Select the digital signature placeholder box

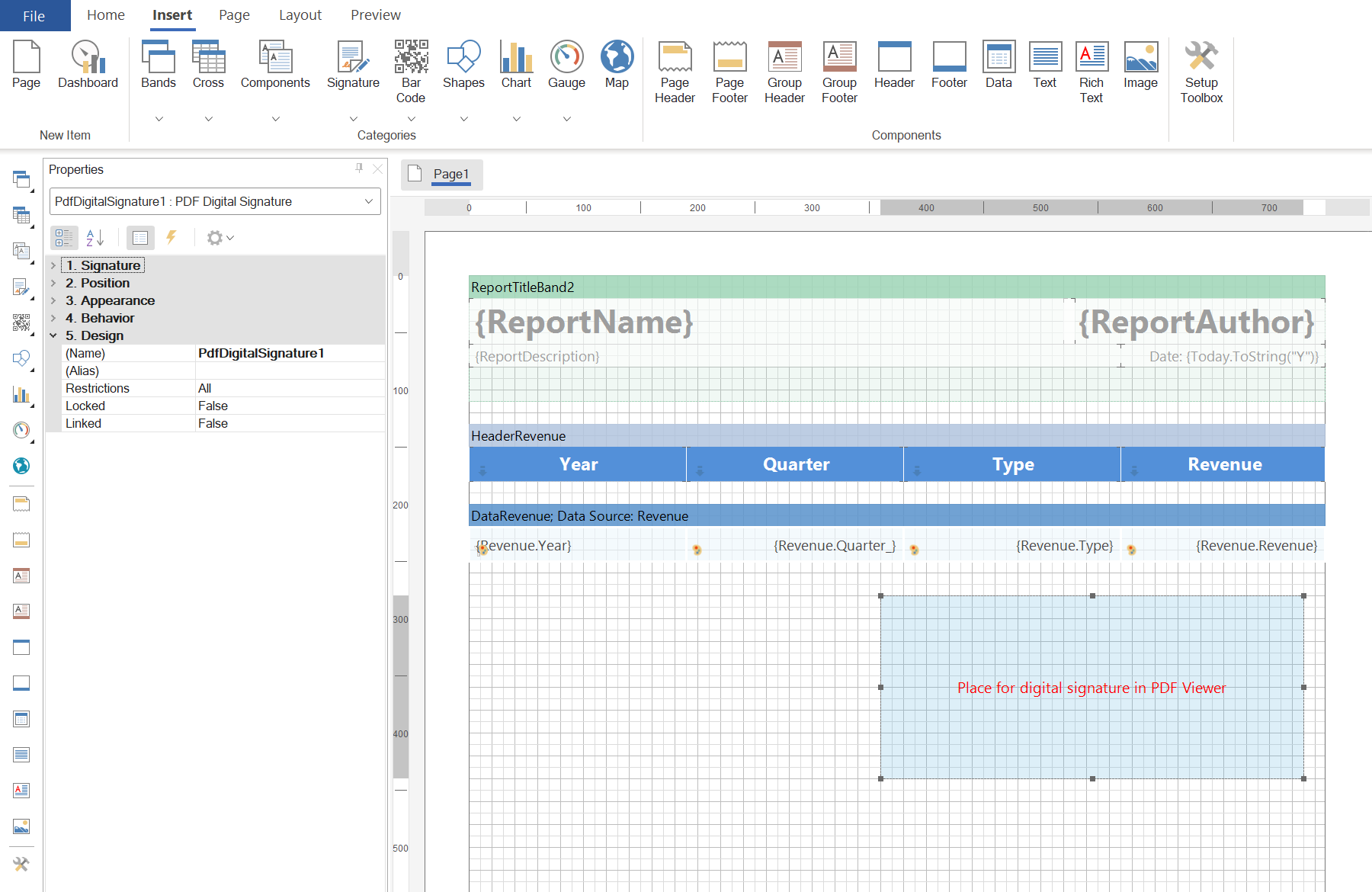pos(1092,687)
